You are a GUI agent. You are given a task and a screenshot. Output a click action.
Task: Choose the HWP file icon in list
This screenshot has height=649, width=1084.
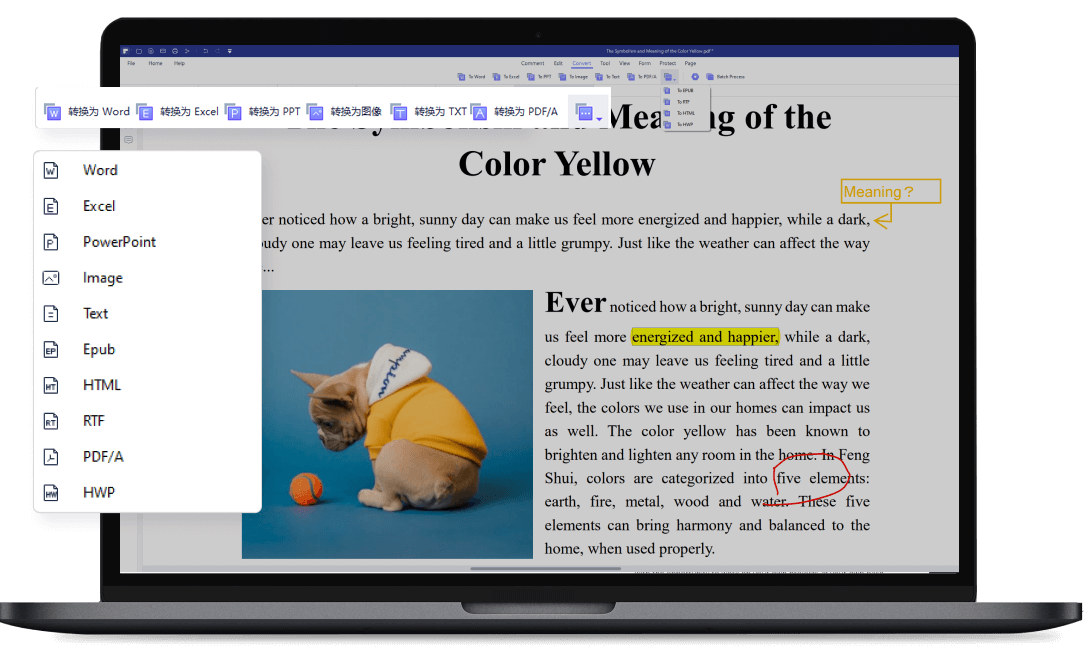pyautogui.click(x=51, y=493)
